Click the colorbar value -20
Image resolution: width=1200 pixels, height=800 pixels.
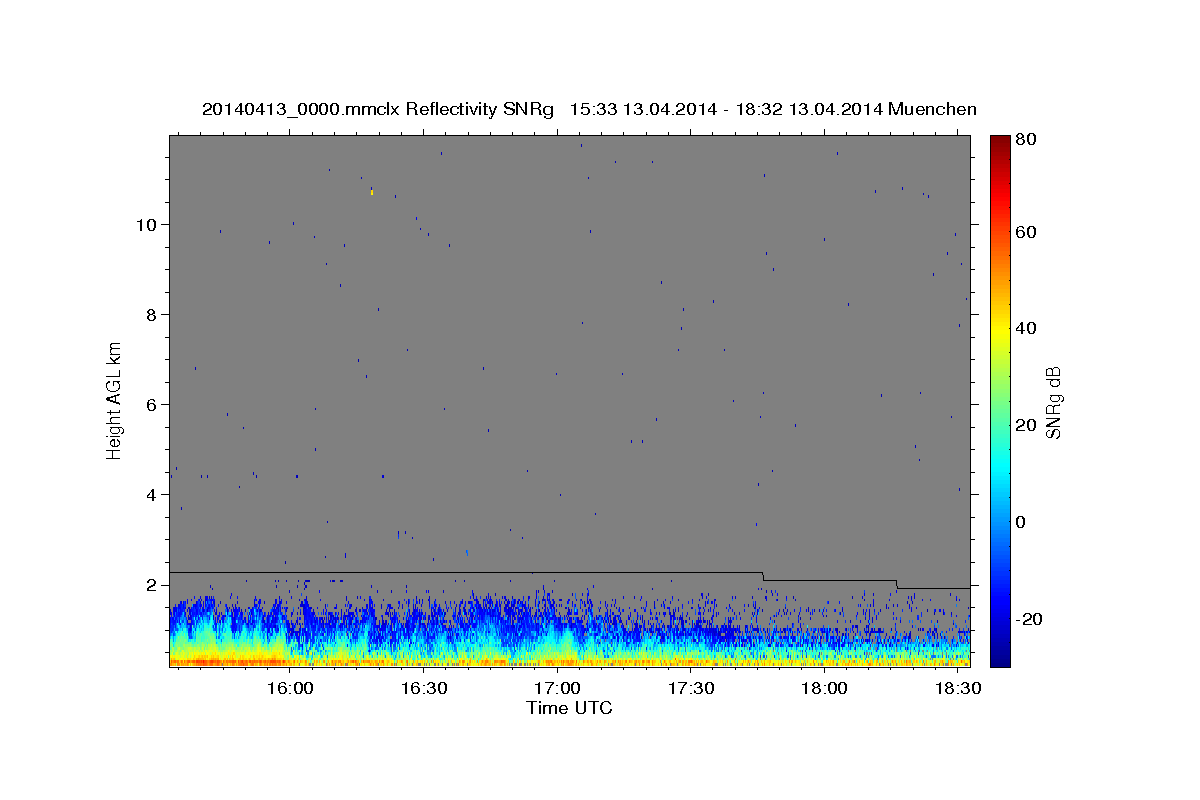[1029, 619]
